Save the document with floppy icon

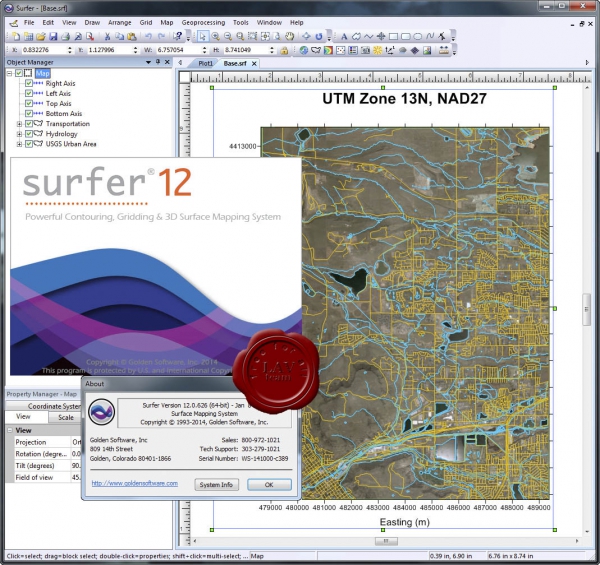coord(53,36)
